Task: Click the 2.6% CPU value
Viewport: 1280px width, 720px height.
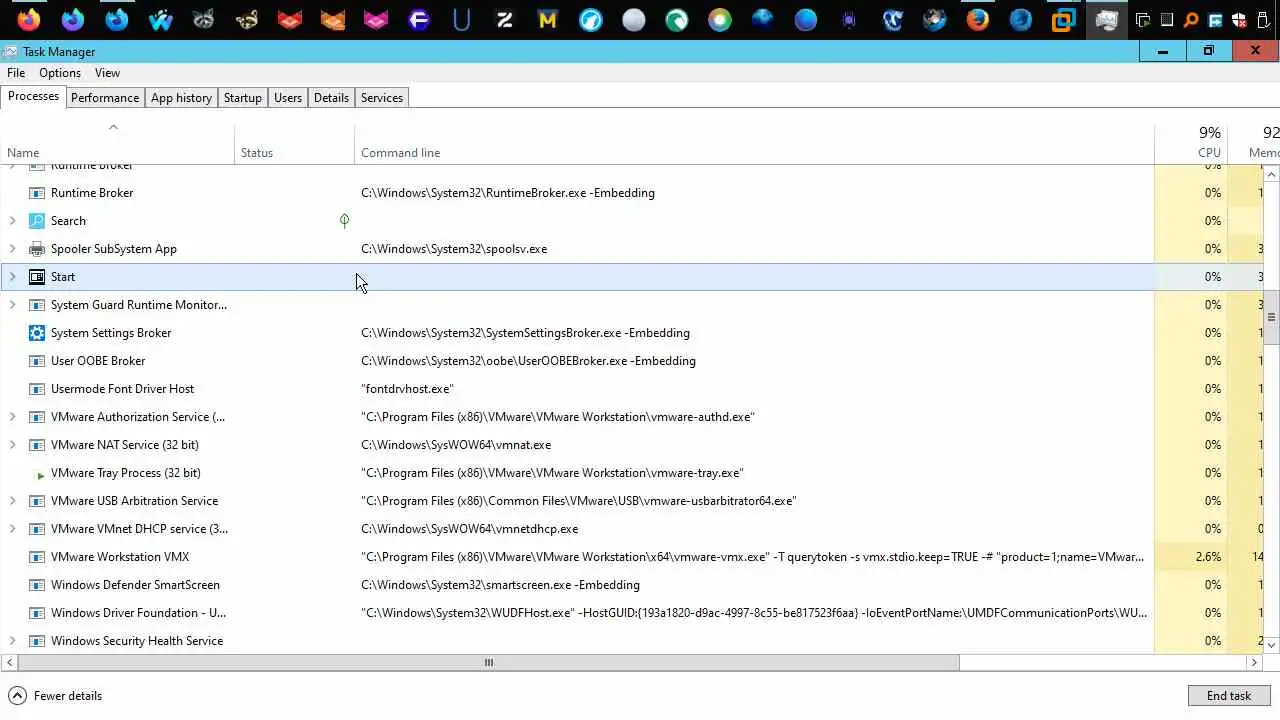Action: pos(1208,557)
